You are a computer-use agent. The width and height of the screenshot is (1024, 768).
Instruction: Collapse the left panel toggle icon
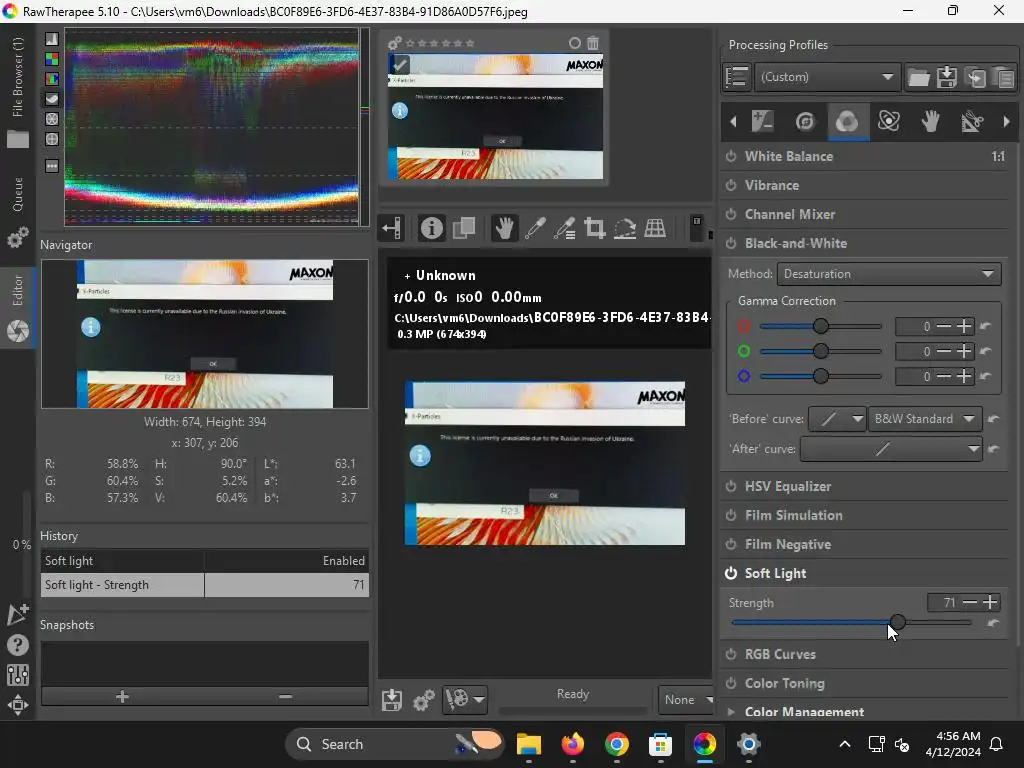click(392, 228)
